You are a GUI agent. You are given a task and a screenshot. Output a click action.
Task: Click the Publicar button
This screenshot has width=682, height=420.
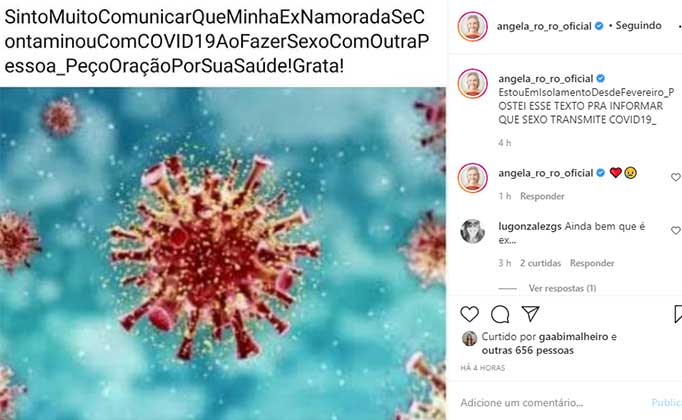point(666,403)
